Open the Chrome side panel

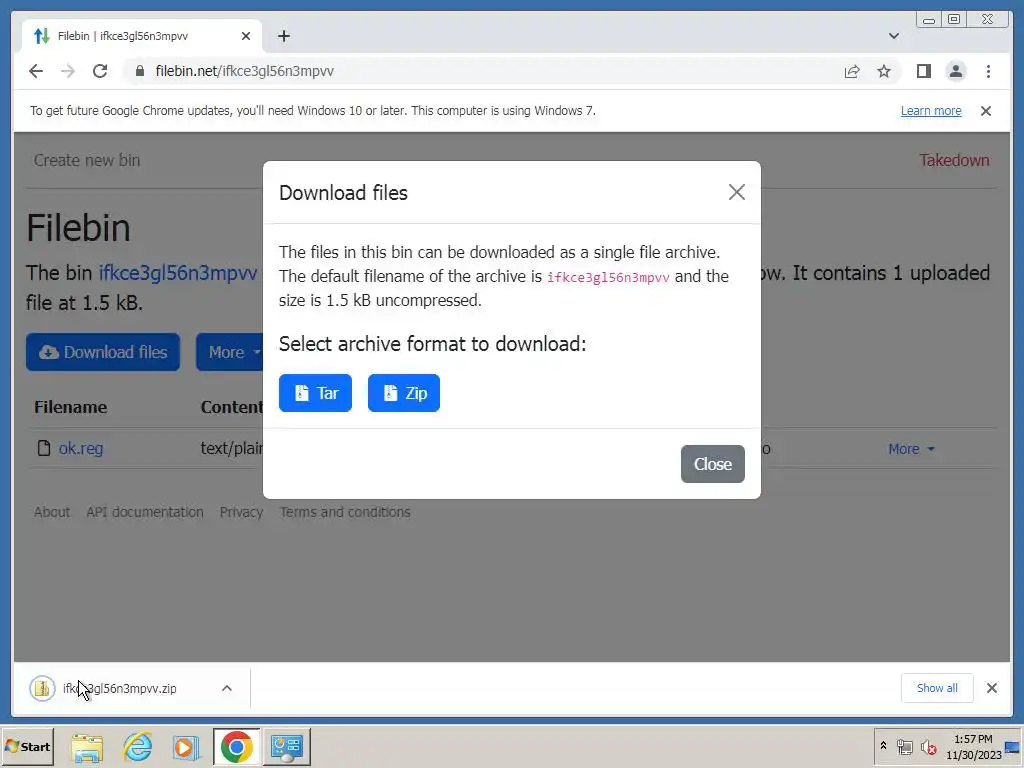pos(923,71)
